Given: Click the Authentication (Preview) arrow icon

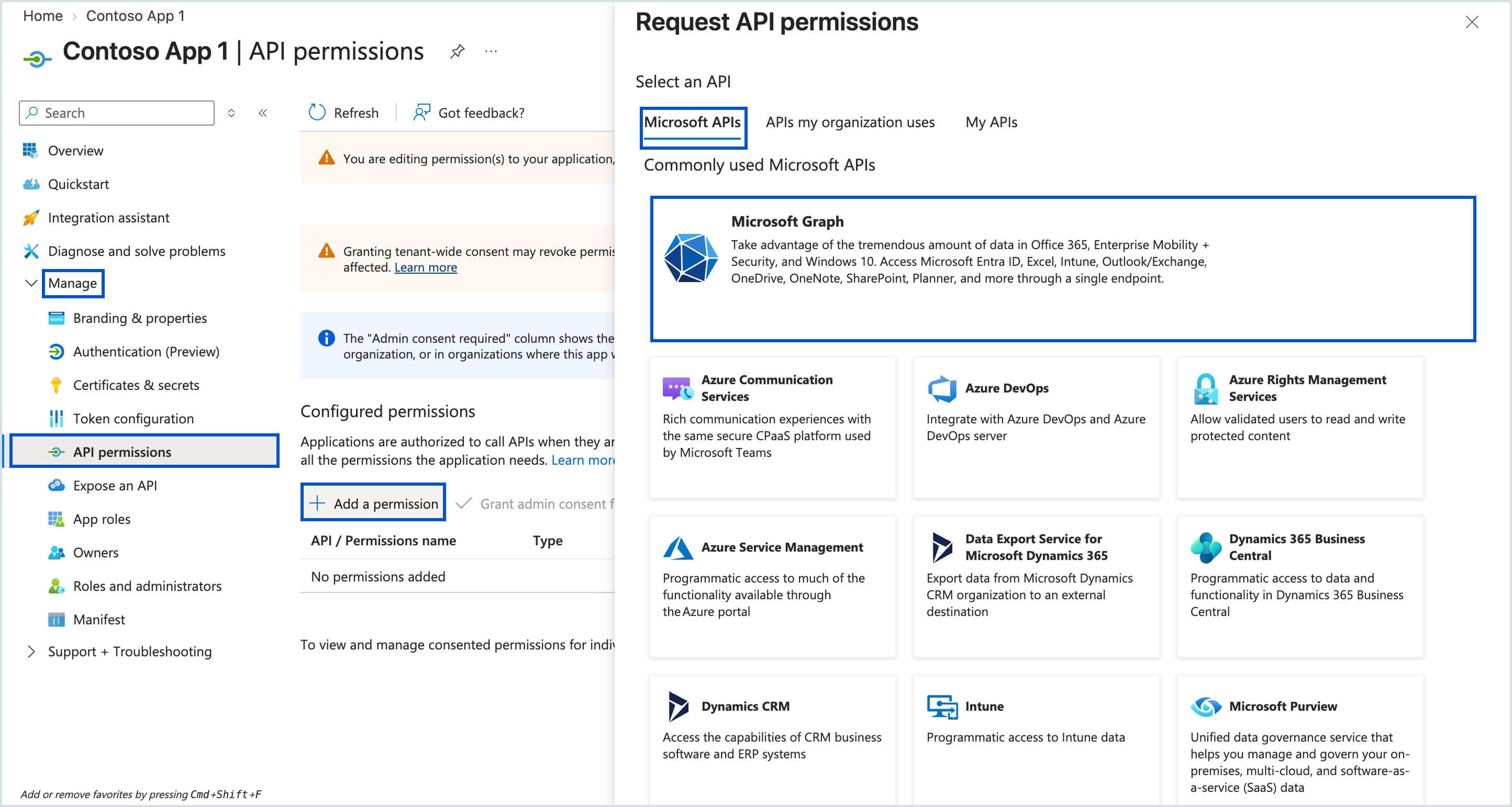Looking at the screenshot, I should tap(56, 352).
